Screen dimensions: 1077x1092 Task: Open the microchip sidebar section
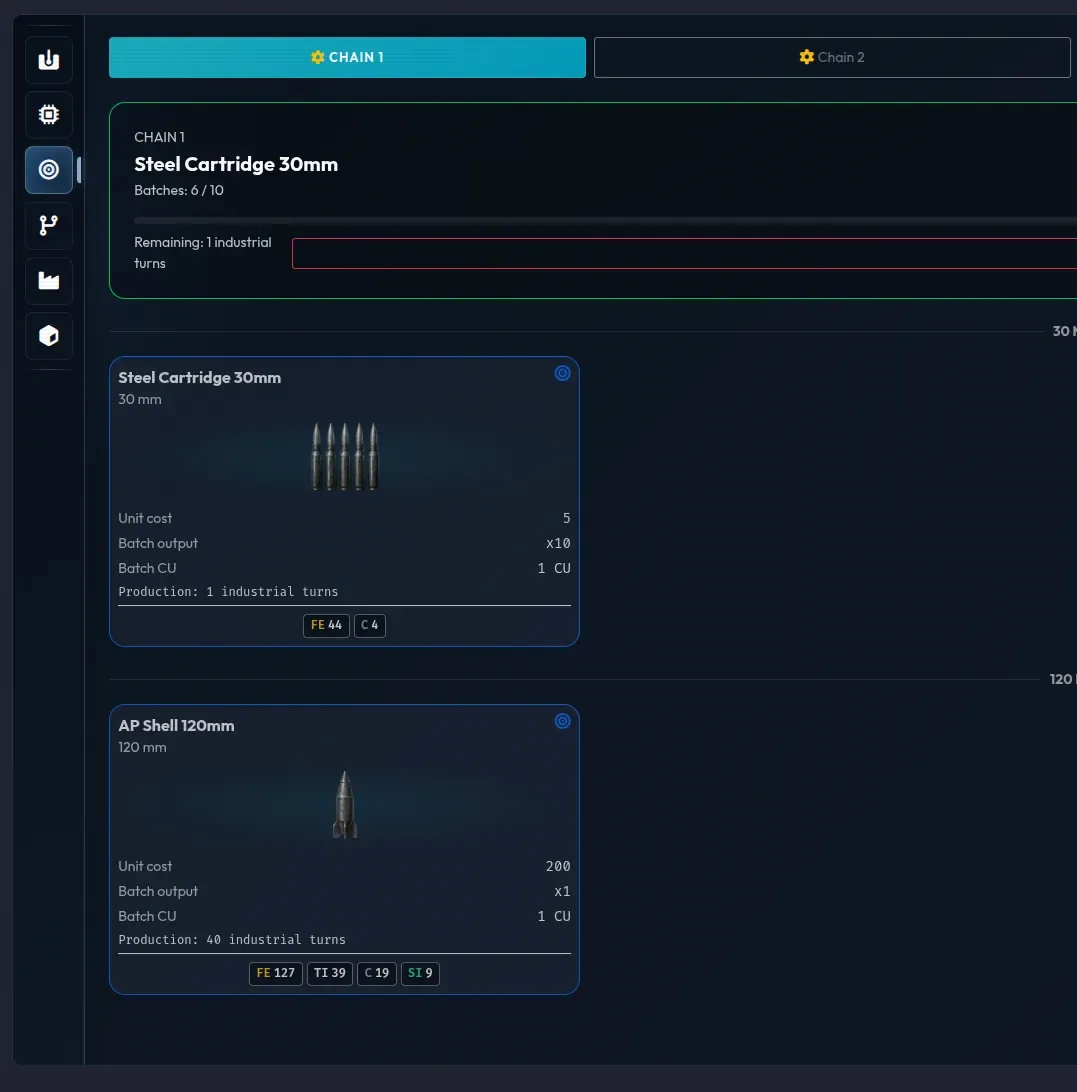coord(49,115)
